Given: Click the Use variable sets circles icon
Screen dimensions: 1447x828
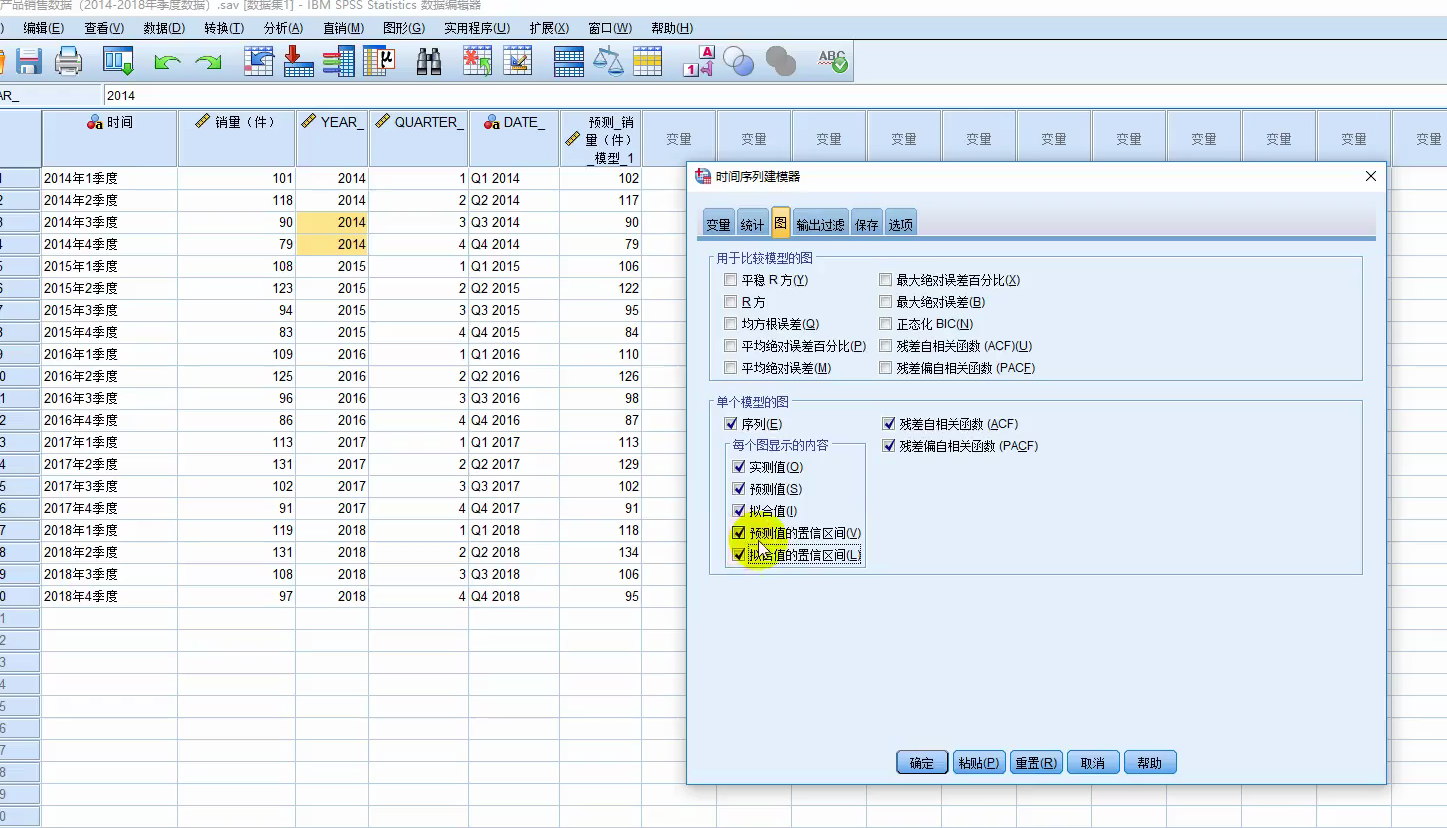Looking at the screenshot, I should [738, 62].
